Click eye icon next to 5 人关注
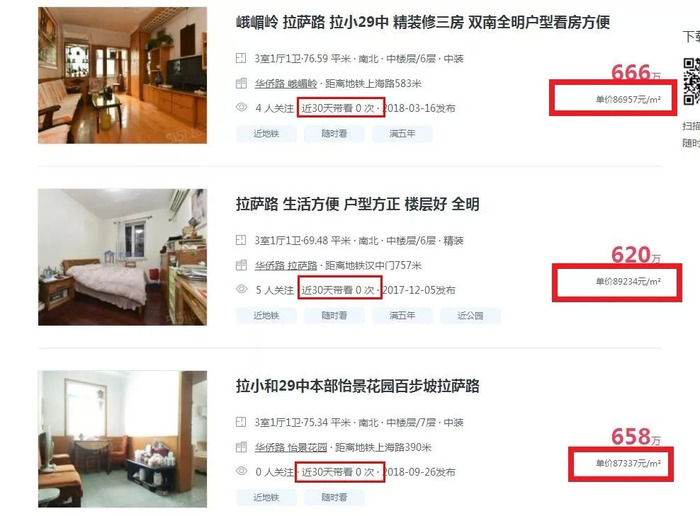Screen dimensions: 700x516 242,289
